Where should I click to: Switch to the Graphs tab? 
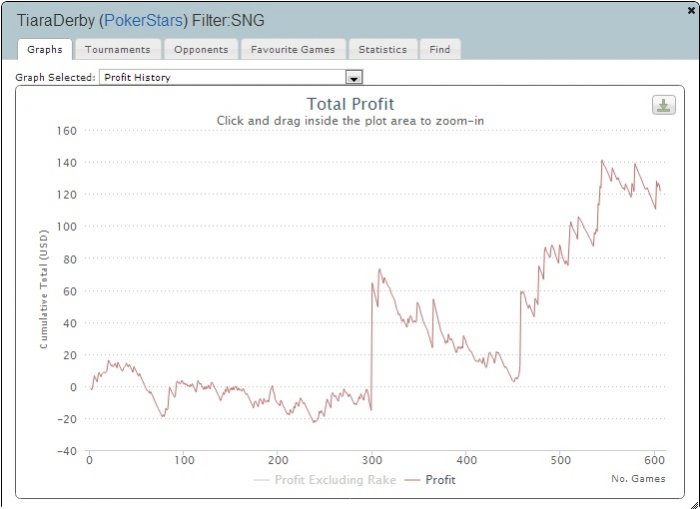tap(45, 49)
